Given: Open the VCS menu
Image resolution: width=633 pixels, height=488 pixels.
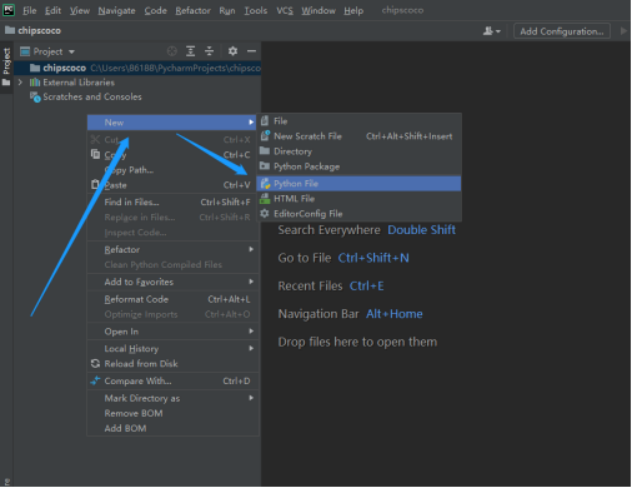Looking at the screenshot, I should [x=285, y=10].
